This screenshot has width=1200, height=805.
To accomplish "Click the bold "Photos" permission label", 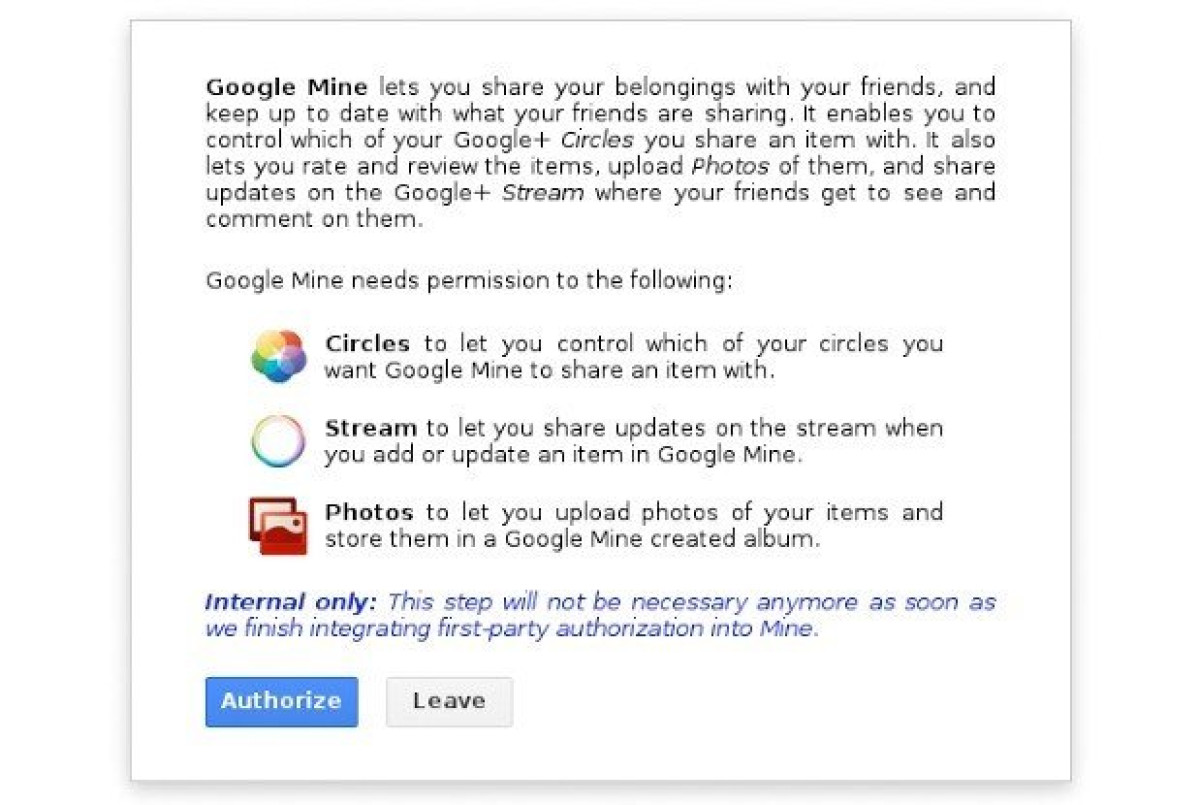I will (x=369, y=513).
